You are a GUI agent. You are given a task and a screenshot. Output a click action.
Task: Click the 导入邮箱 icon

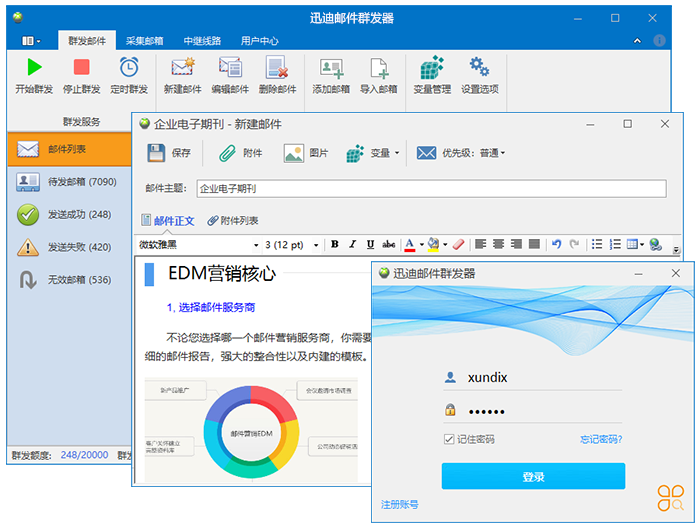tap(379, 68)
